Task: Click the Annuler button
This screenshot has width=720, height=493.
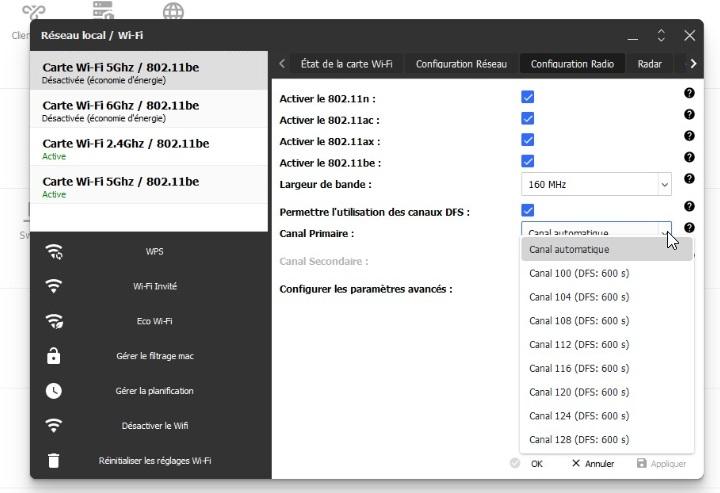Action: pos(592,464)
